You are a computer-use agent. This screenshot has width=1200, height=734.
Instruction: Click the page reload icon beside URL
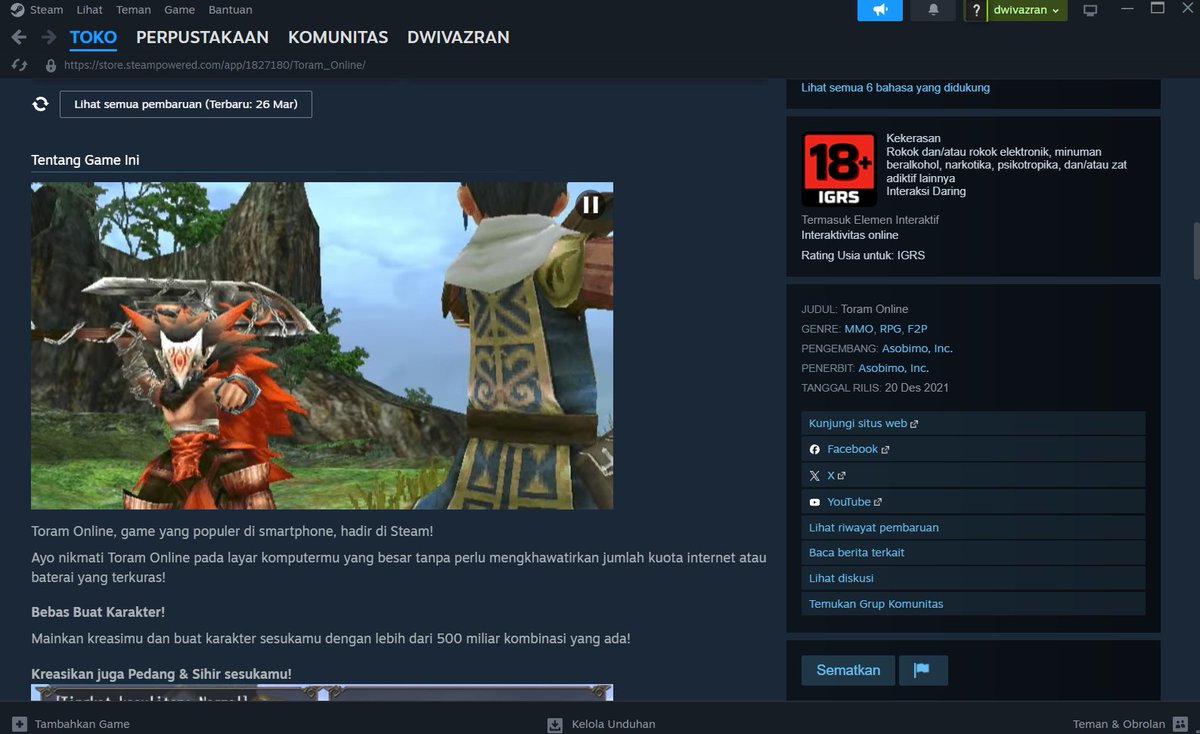pyautogui.click(x=18, y=65)
